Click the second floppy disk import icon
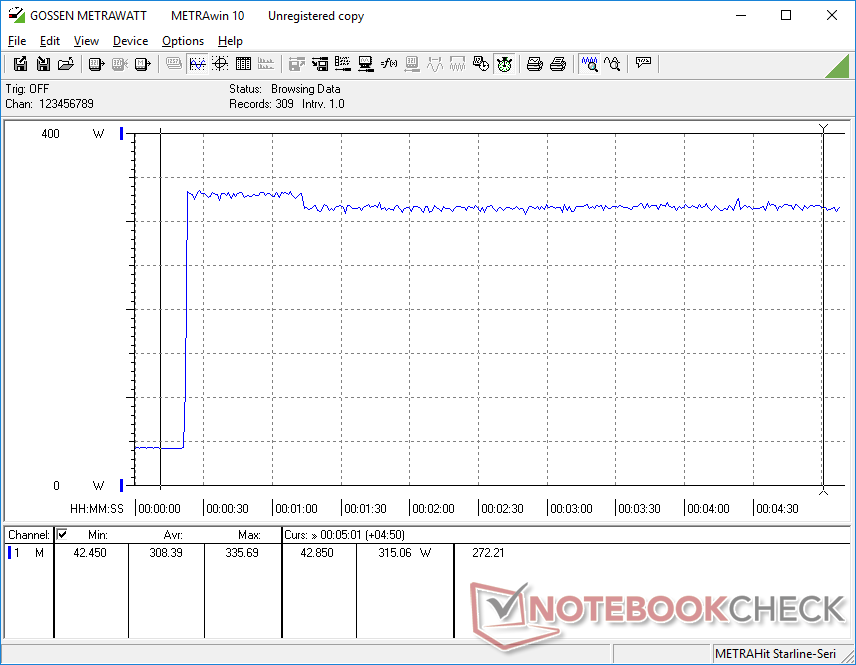The height and width of the screenshot is (665, 856). (43, 64)
